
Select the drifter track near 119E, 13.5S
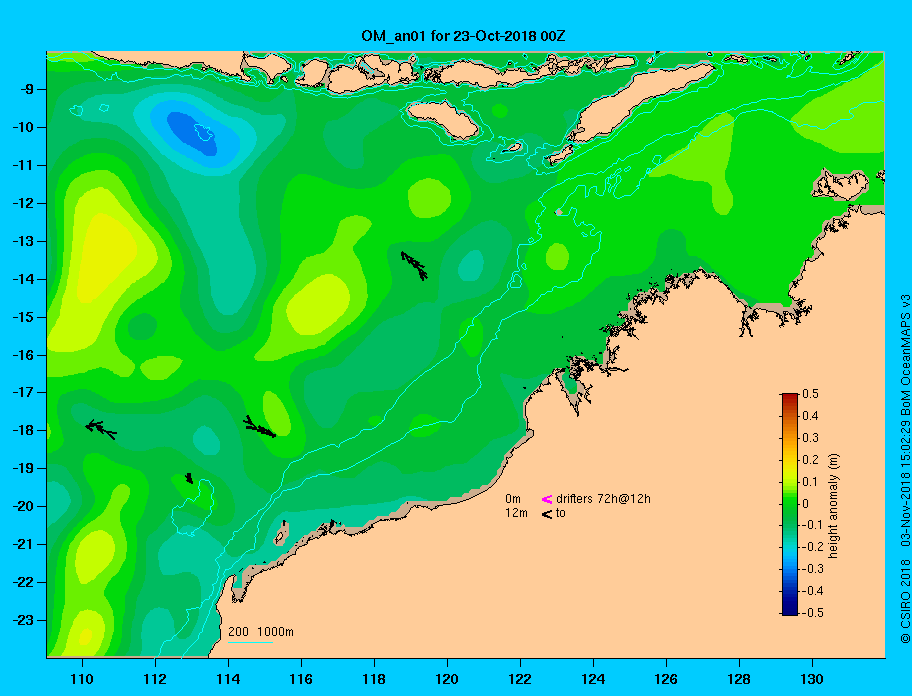414,266
